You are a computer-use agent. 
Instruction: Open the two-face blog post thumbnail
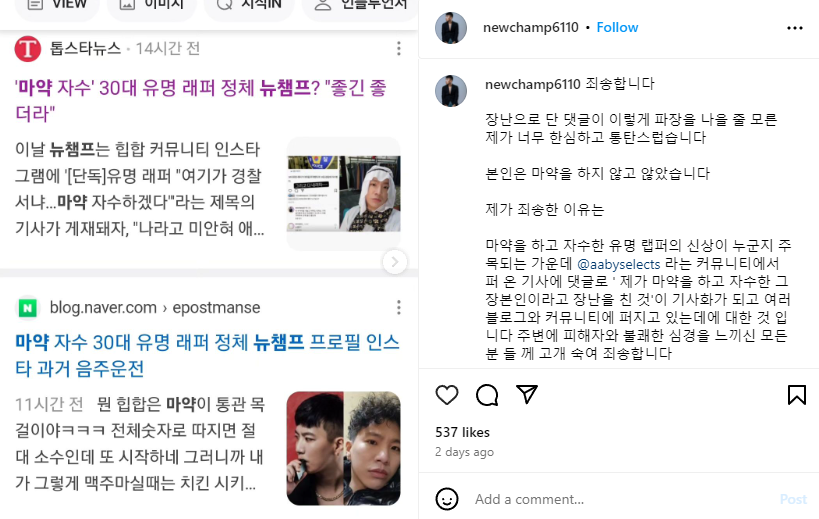tap(344, 449)
